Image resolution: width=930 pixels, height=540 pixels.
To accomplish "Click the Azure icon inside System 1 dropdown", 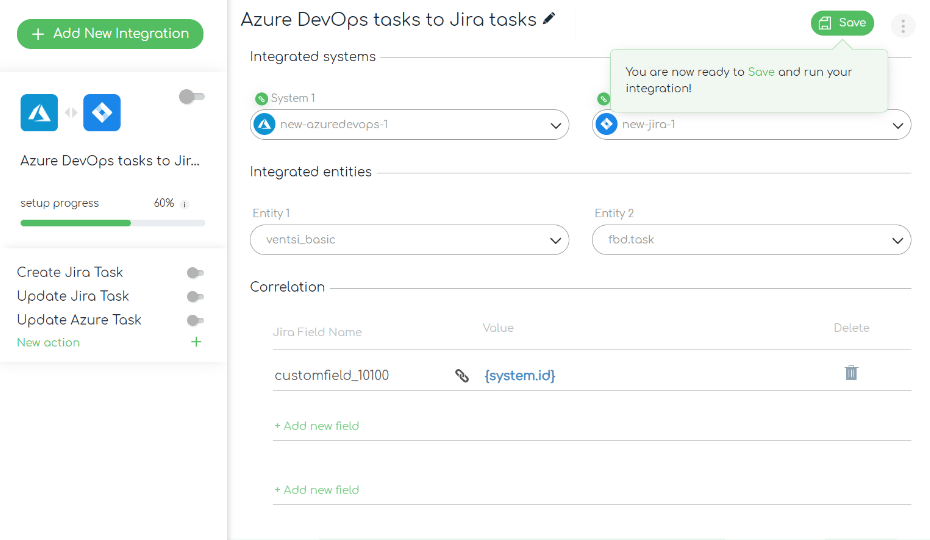I will [x=265, y=125].
